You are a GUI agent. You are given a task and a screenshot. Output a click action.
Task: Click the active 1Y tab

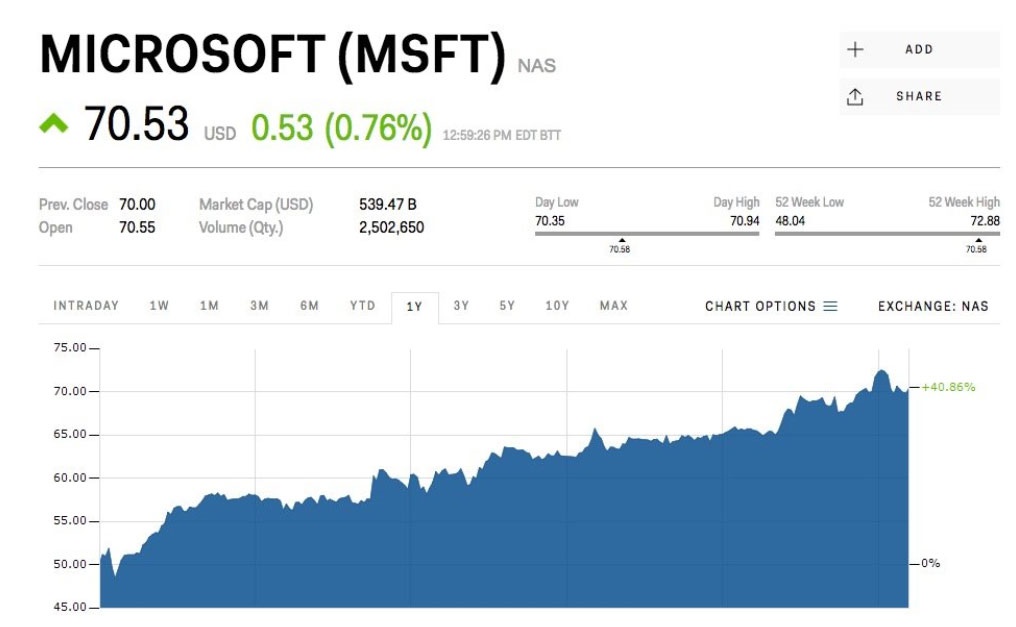414,307
